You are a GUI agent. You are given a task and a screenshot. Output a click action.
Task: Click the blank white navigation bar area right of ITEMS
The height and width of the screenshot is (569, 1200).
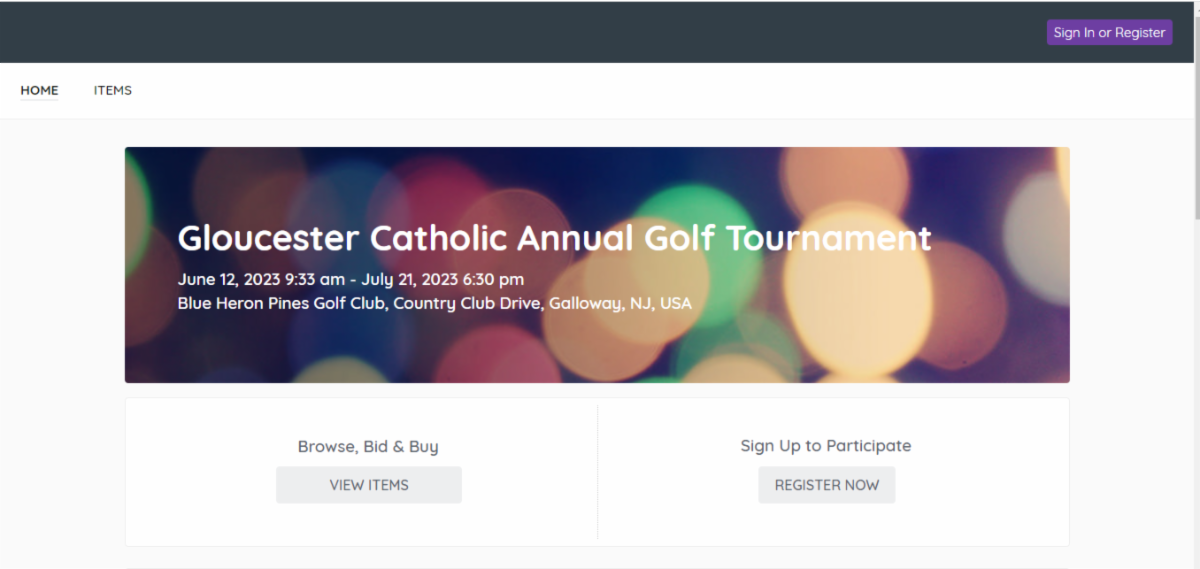pyautogui.click(x=600, y=90)
